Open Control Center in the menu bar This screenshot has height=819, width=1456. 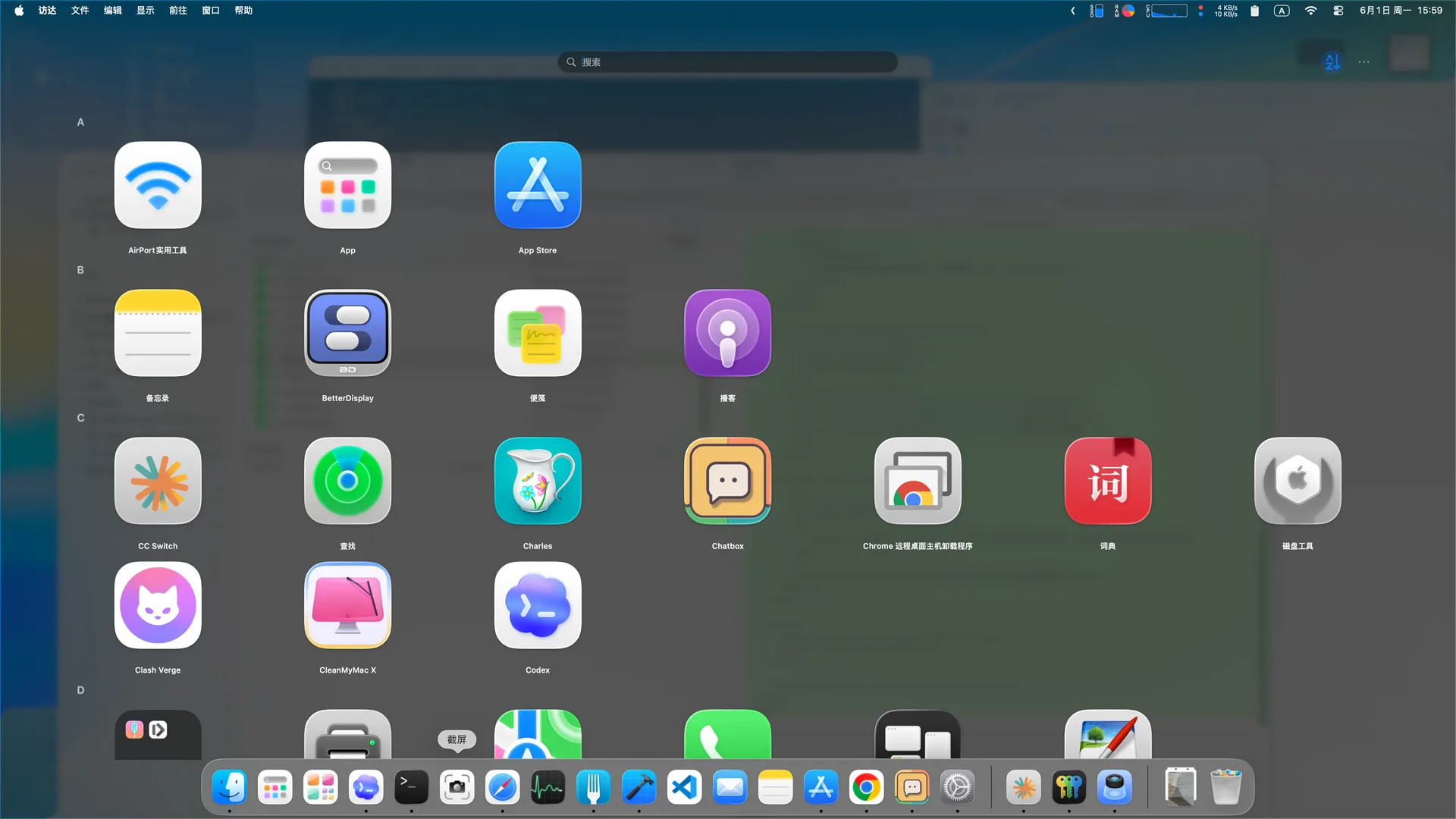point(1338,10)
